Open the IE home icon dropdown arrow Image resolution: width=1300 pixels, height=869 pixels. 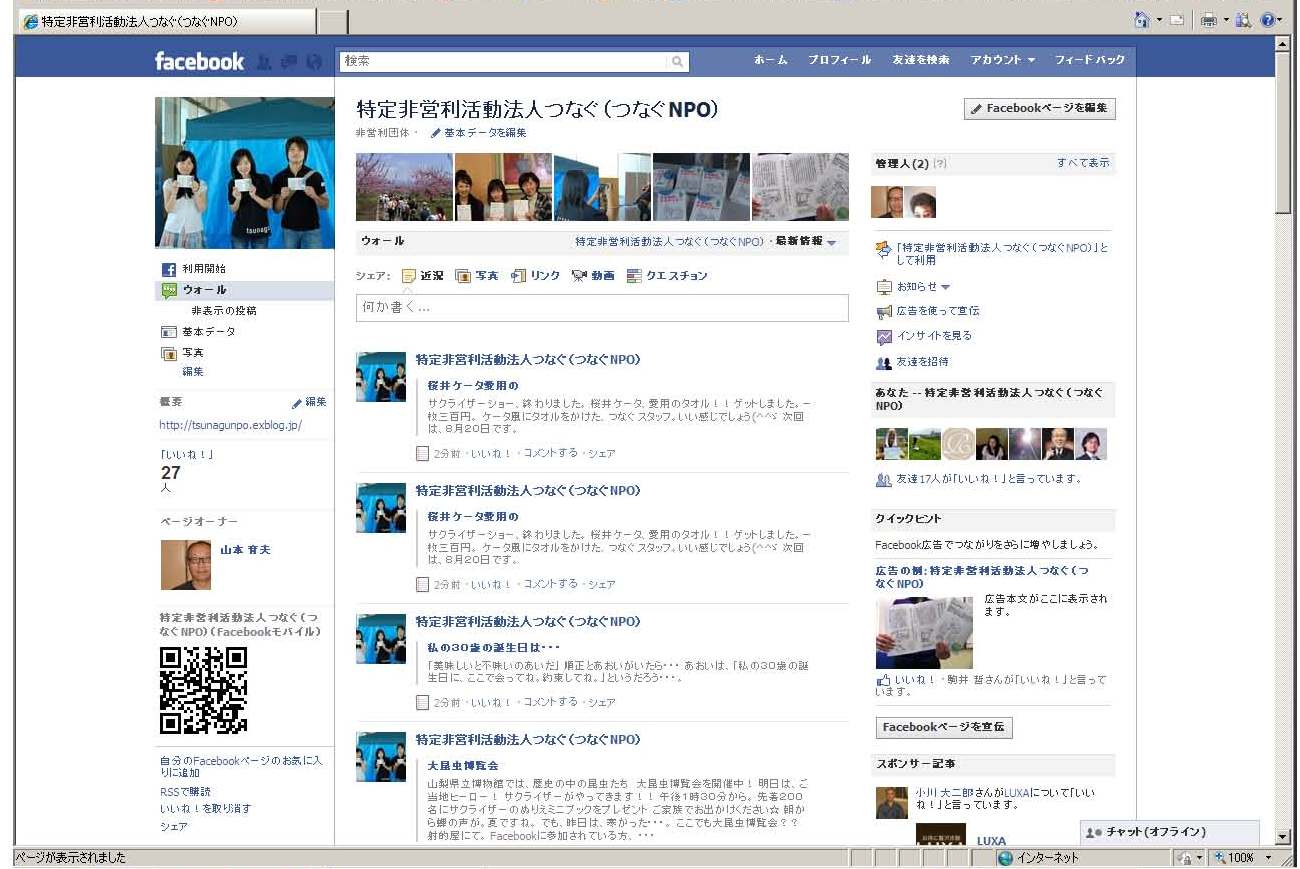(x=1158, y=20)
